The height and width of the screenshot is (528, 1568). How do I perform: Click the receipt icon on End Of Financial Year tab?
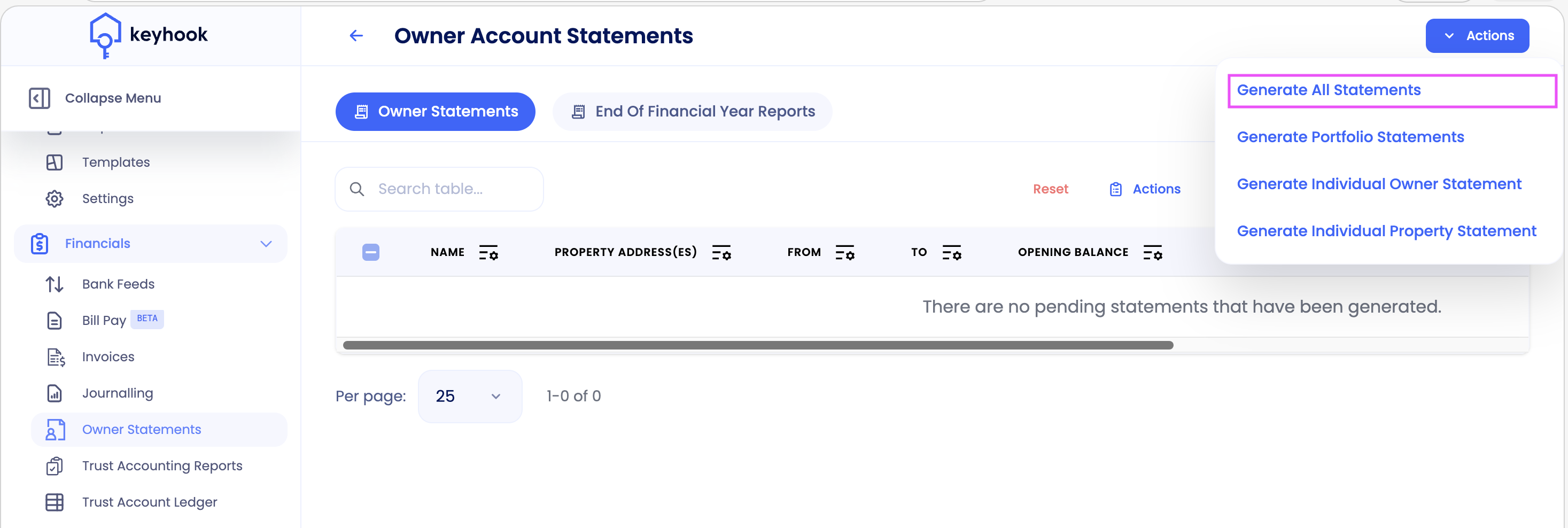tap(578, 112)
